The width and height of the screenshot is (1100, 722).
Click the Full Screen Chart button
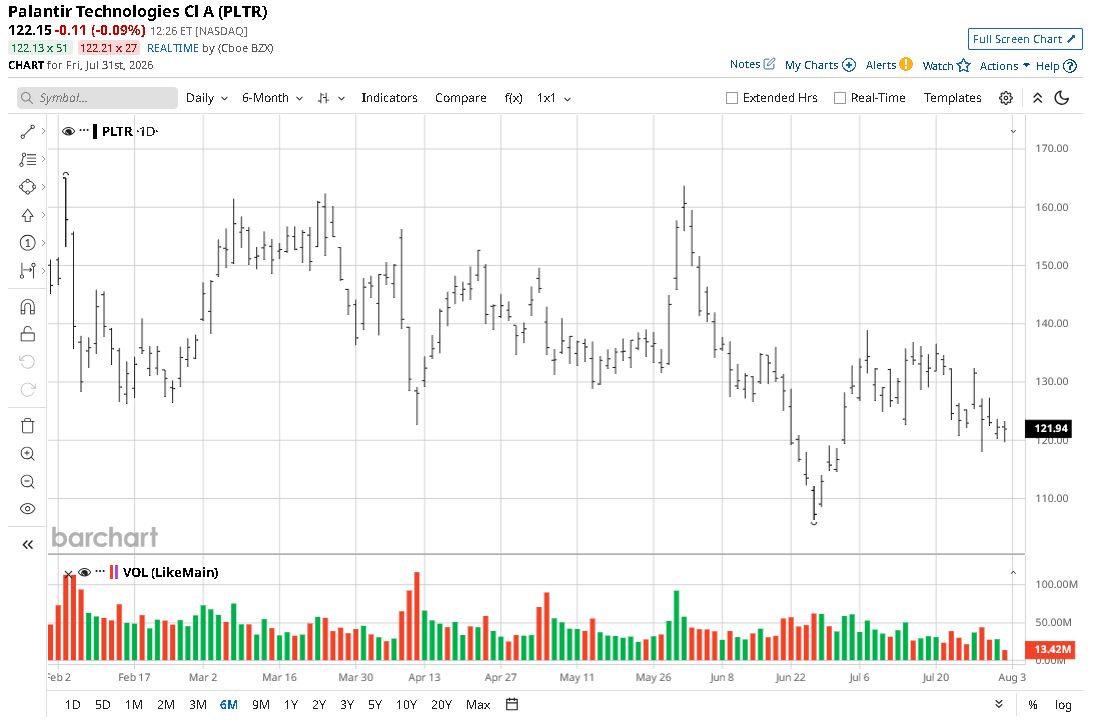(x=1024, y=39)
